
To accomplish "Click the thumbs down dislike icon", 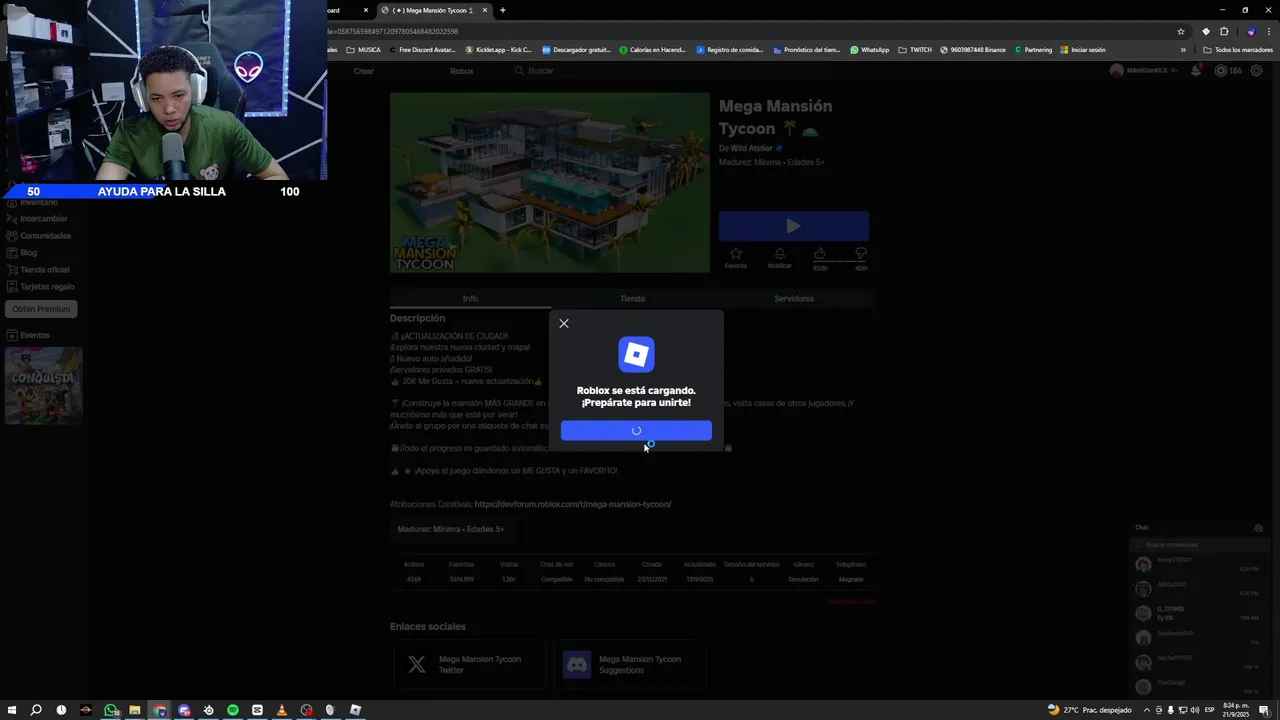I will pyautogui.click(x=860, y=255).
